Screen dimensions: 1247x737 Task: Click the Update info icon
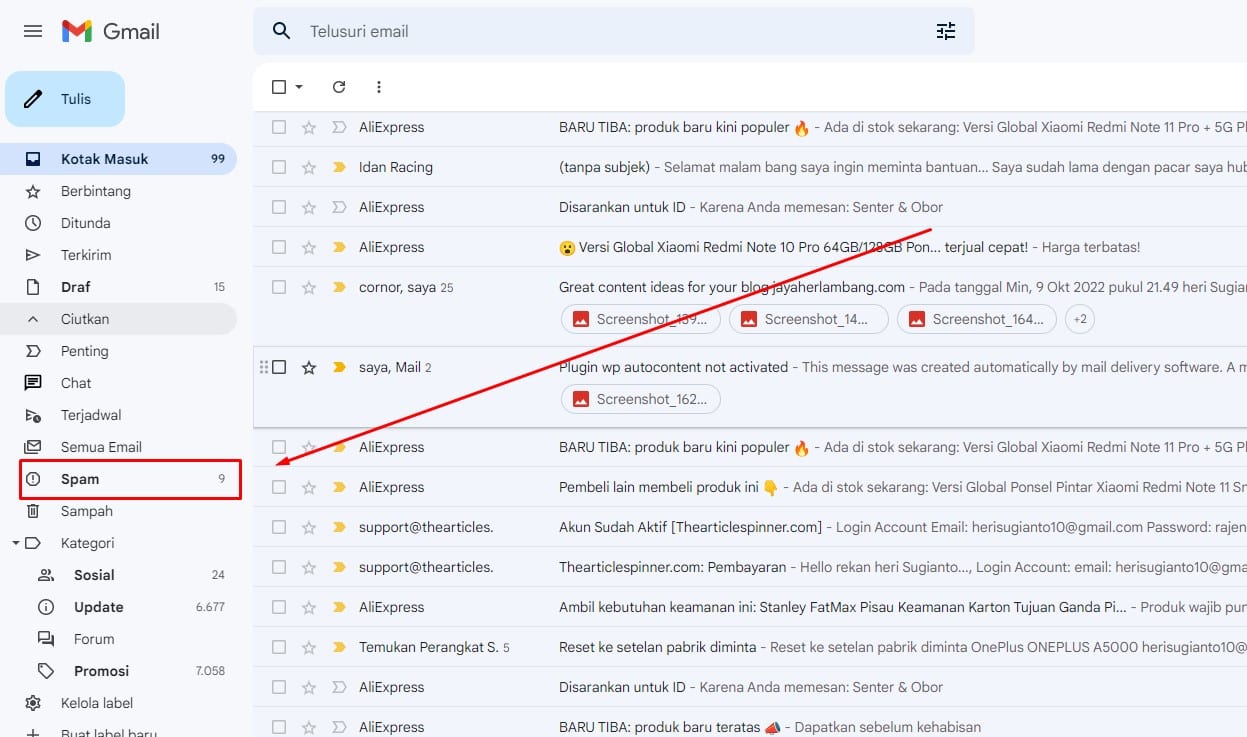click(46, 607)
